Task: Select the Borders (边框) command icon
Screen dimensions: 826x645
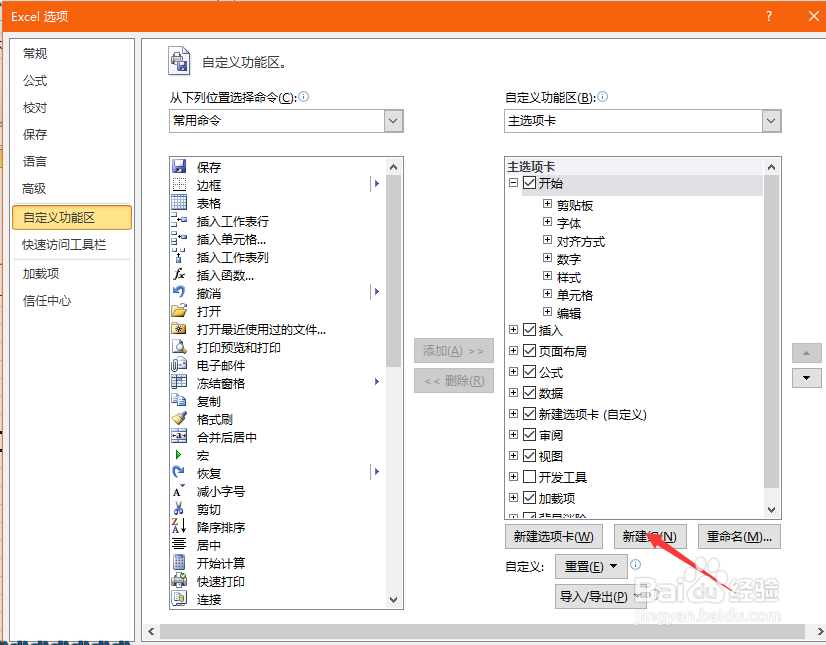Action: [179, 184]
